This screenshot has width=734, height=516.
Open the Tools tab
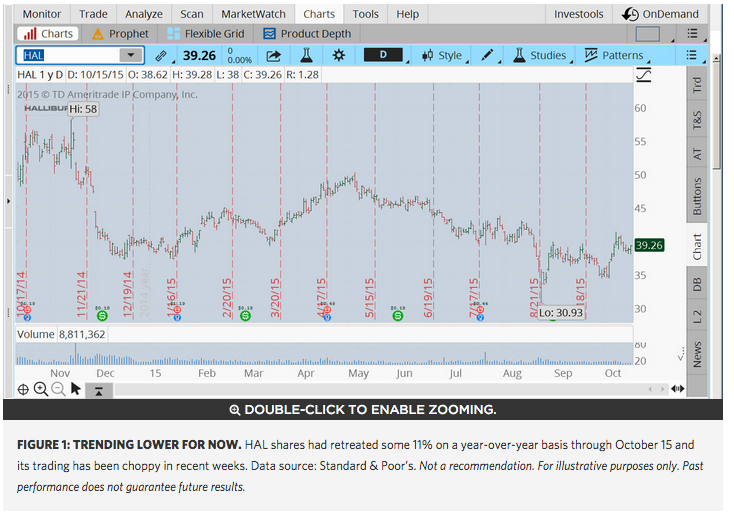pyautogui.click(x=366, y=14)
